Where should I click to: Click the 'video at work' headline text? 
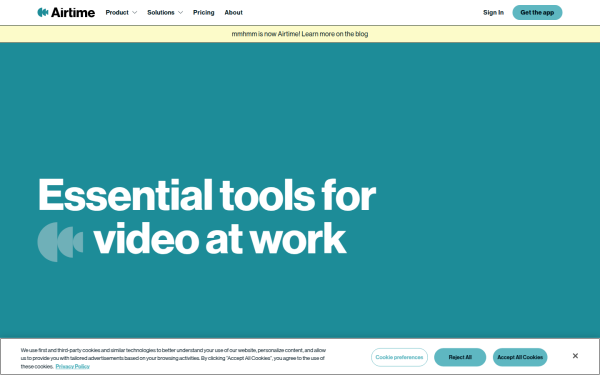(x=220, y=239)
